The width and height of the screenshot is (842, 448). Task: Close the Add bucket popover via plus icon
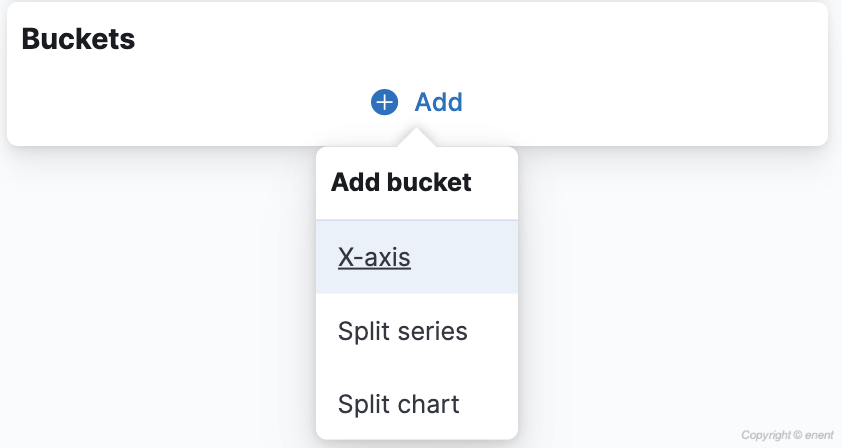pyautogui.click(x=384, y=102)
